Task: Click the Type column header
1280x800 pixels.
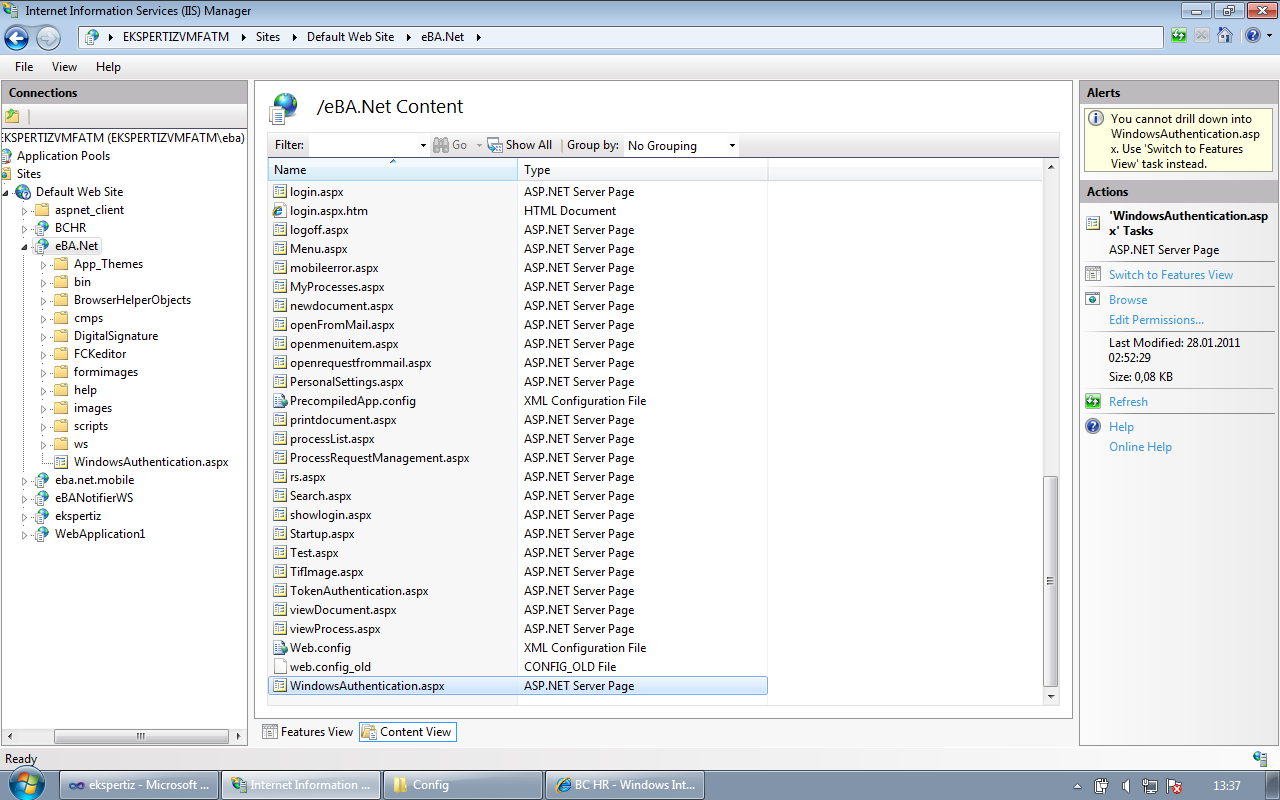Action: pos(642,170)
